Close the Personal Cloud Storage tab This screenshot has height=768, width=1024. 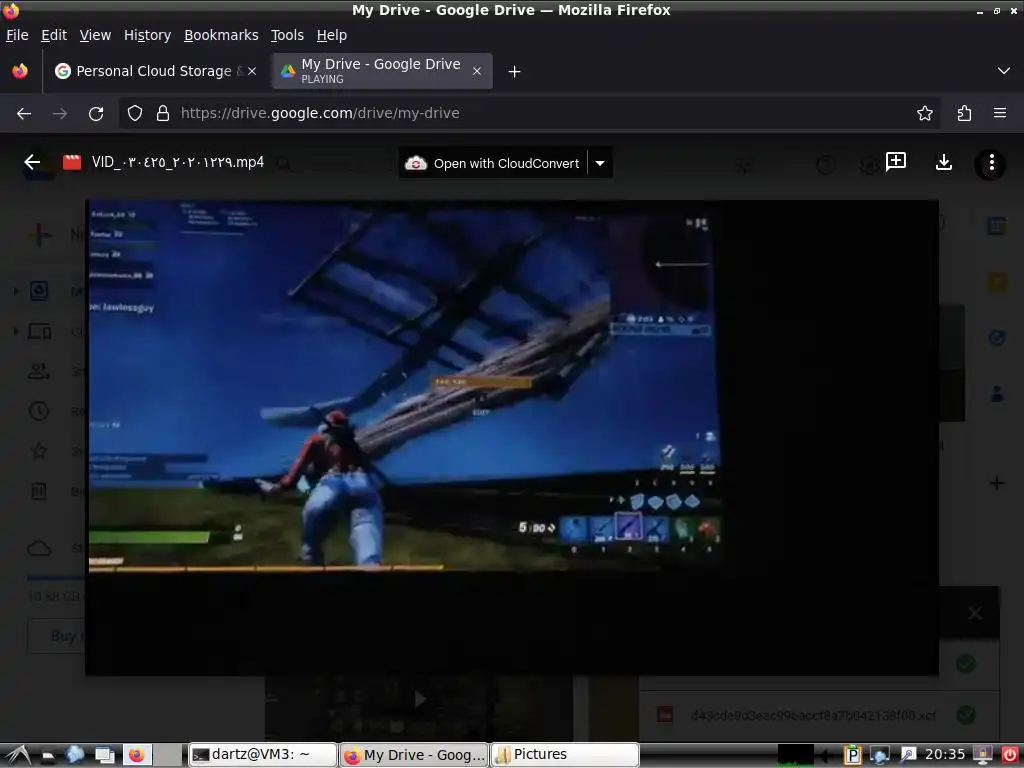[x=252, y=71]
